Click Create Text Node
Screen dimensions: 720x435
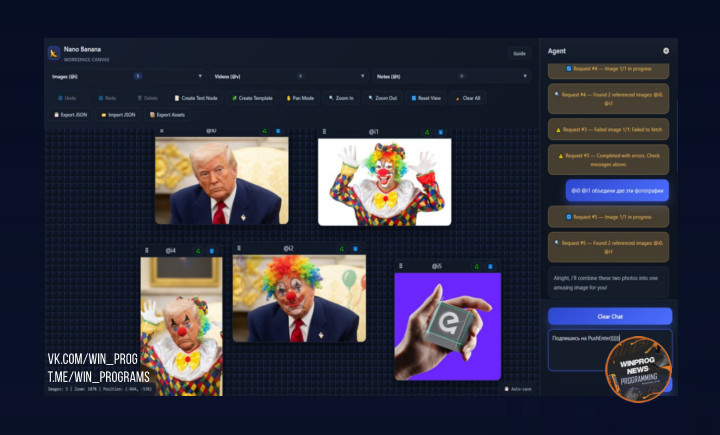pos(196,98)
